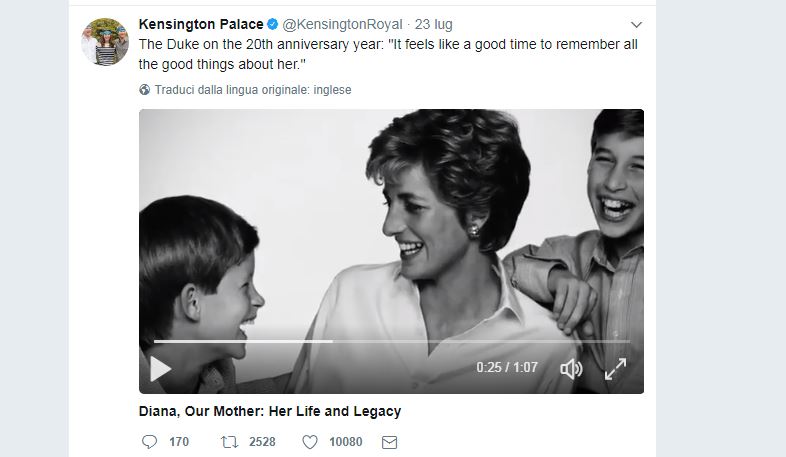The image size is (786, 457).
Task: Click the globe translate icon
Action: [145, 90]
